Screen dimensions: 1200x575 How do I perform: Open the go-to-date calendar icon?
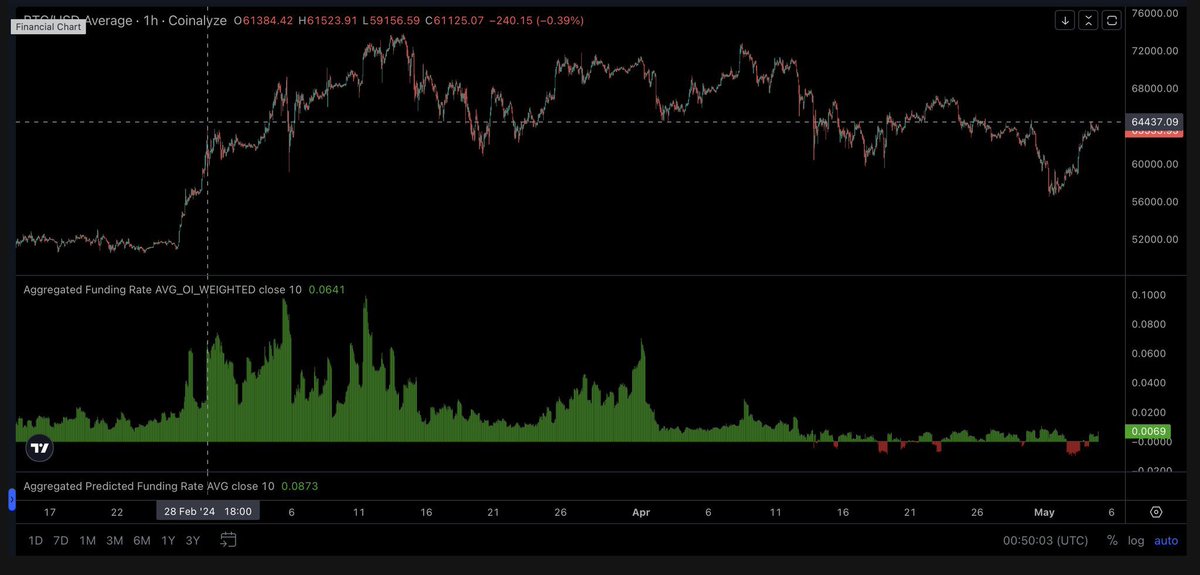coord(228,540)
